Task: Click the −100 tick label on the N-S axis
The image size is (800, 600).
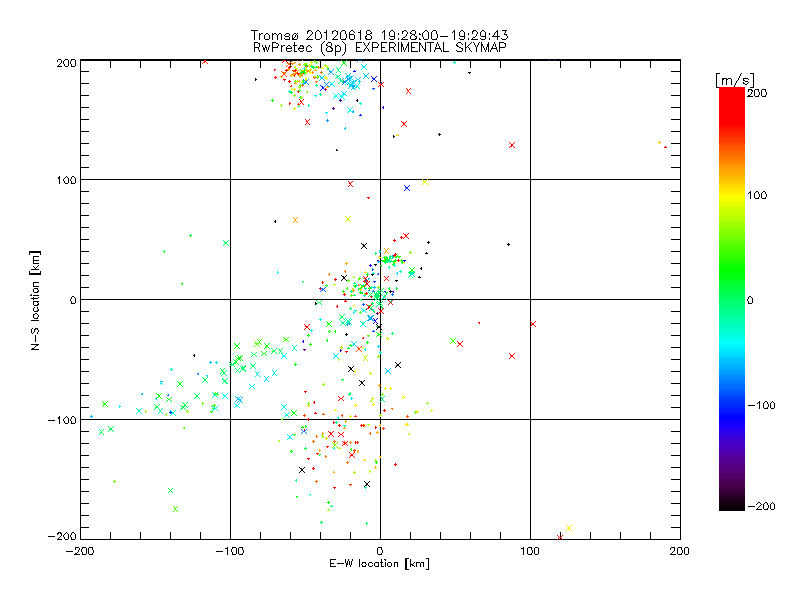Action: coord(62,420)
